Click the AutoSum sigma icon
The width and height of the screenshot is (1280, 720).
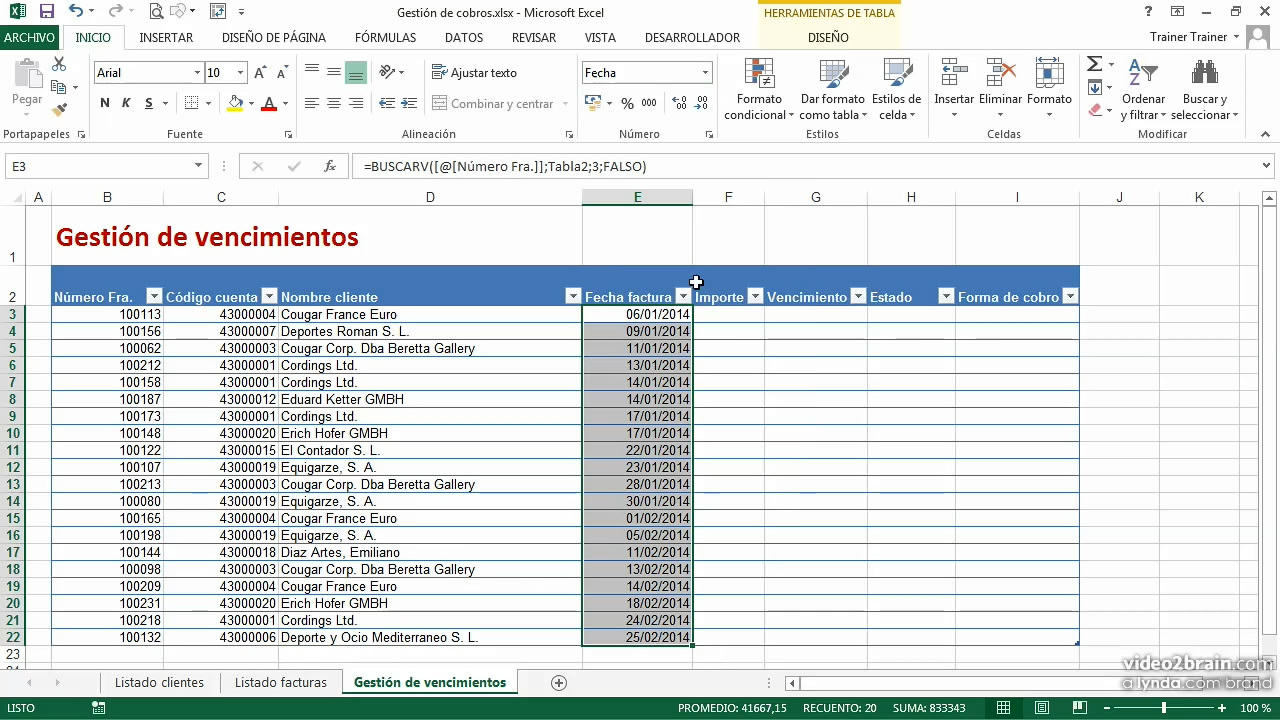(x=1094, y=64)
